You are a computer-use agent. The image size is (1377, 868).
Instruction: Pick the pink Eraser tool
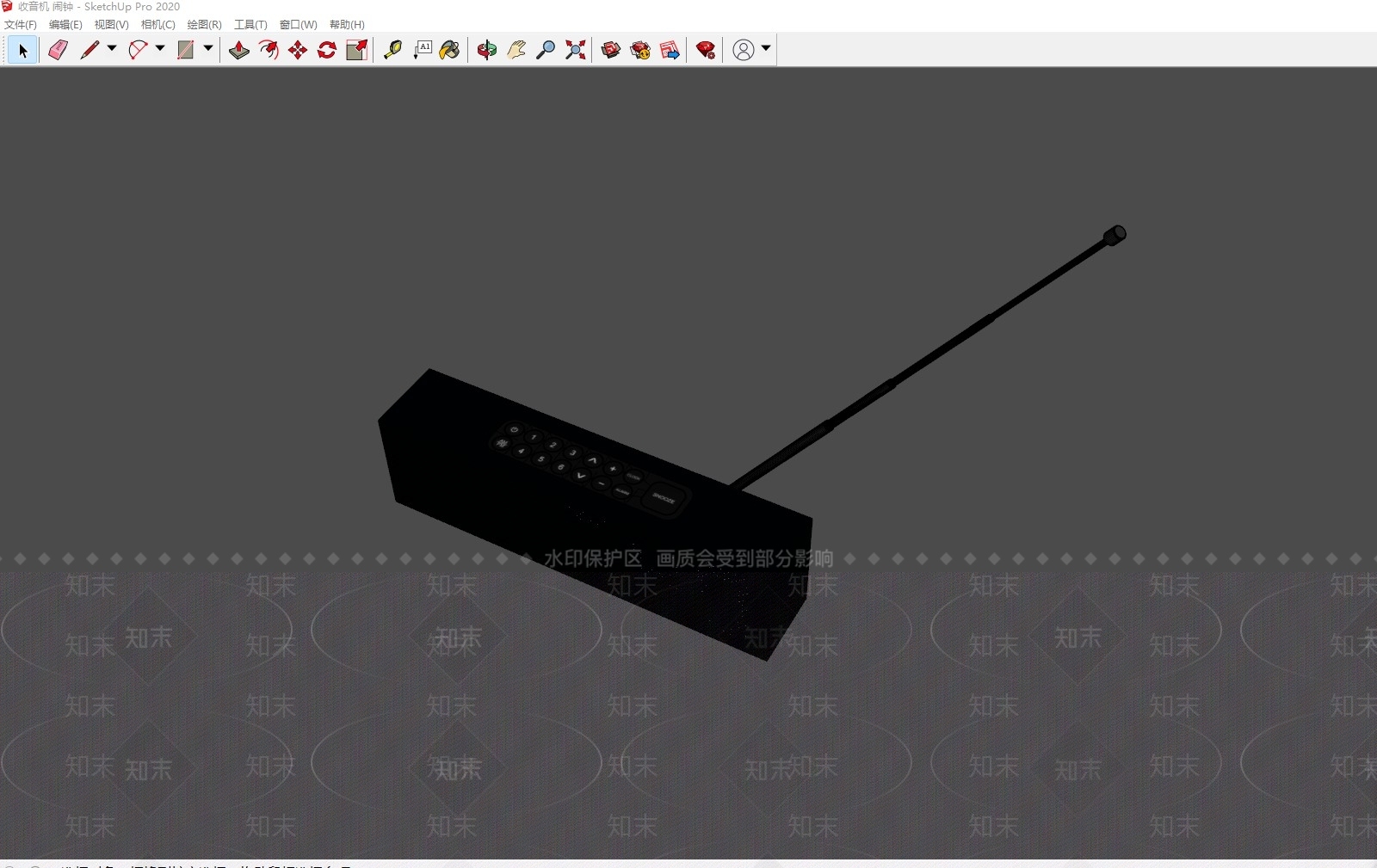coord(58,50)
